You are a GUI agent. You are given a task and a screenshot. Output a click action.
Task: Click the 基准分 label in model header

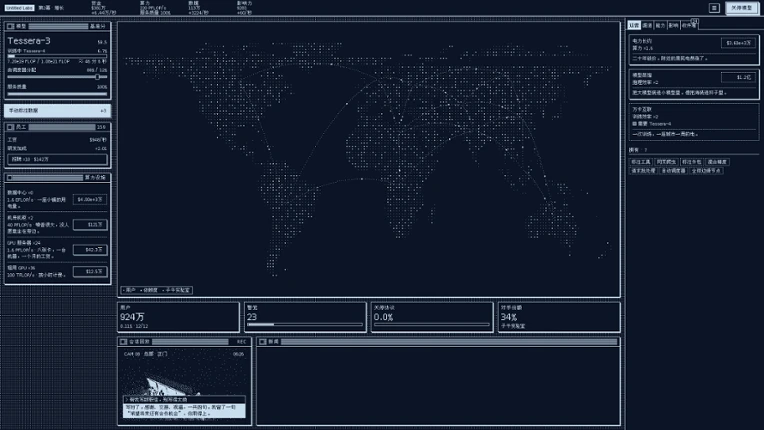point(97,26)
